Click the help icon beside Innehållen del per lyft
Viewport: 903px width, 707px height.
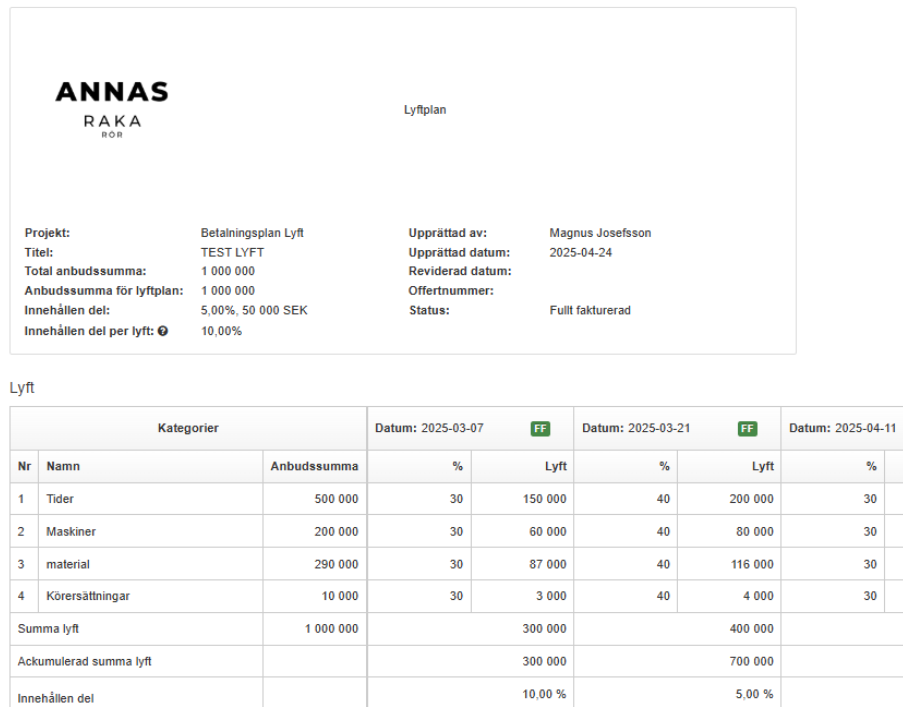tap(163, 331)
